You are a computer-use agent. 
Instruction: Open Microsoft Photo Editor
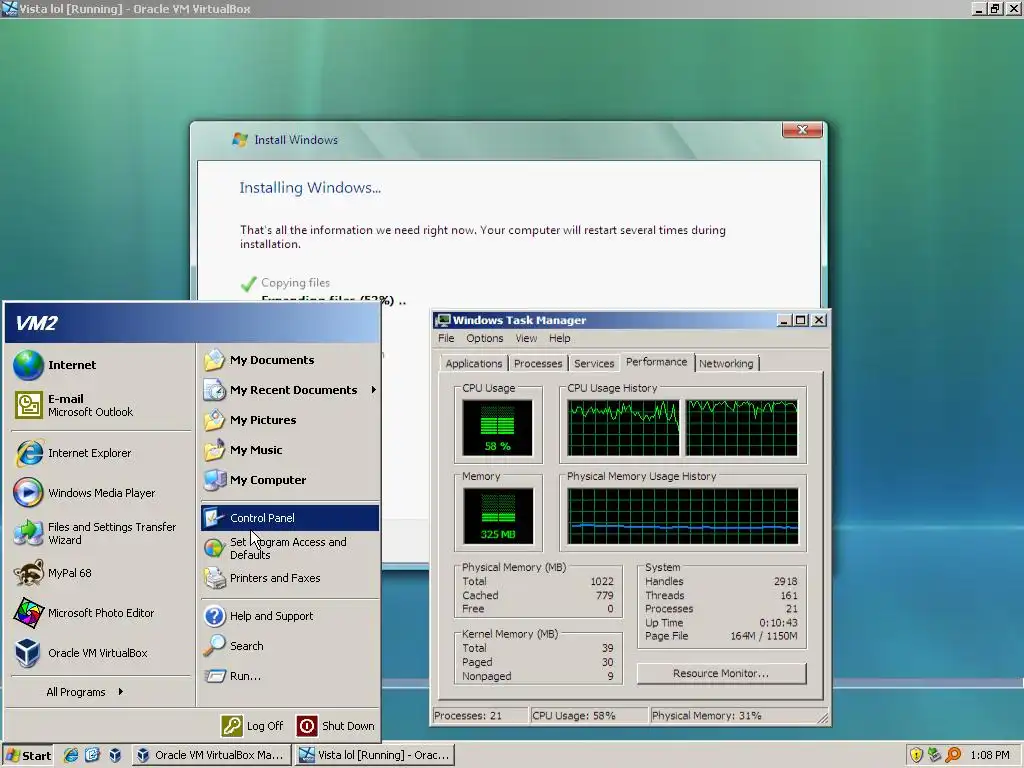tap(101, 613)
